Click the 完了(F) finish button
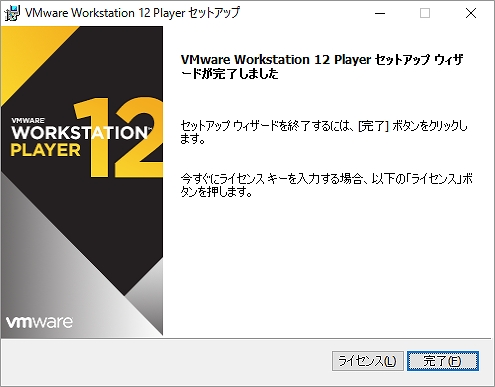The width and height of the screenshot is (495, 387). (x=443, y=361)
